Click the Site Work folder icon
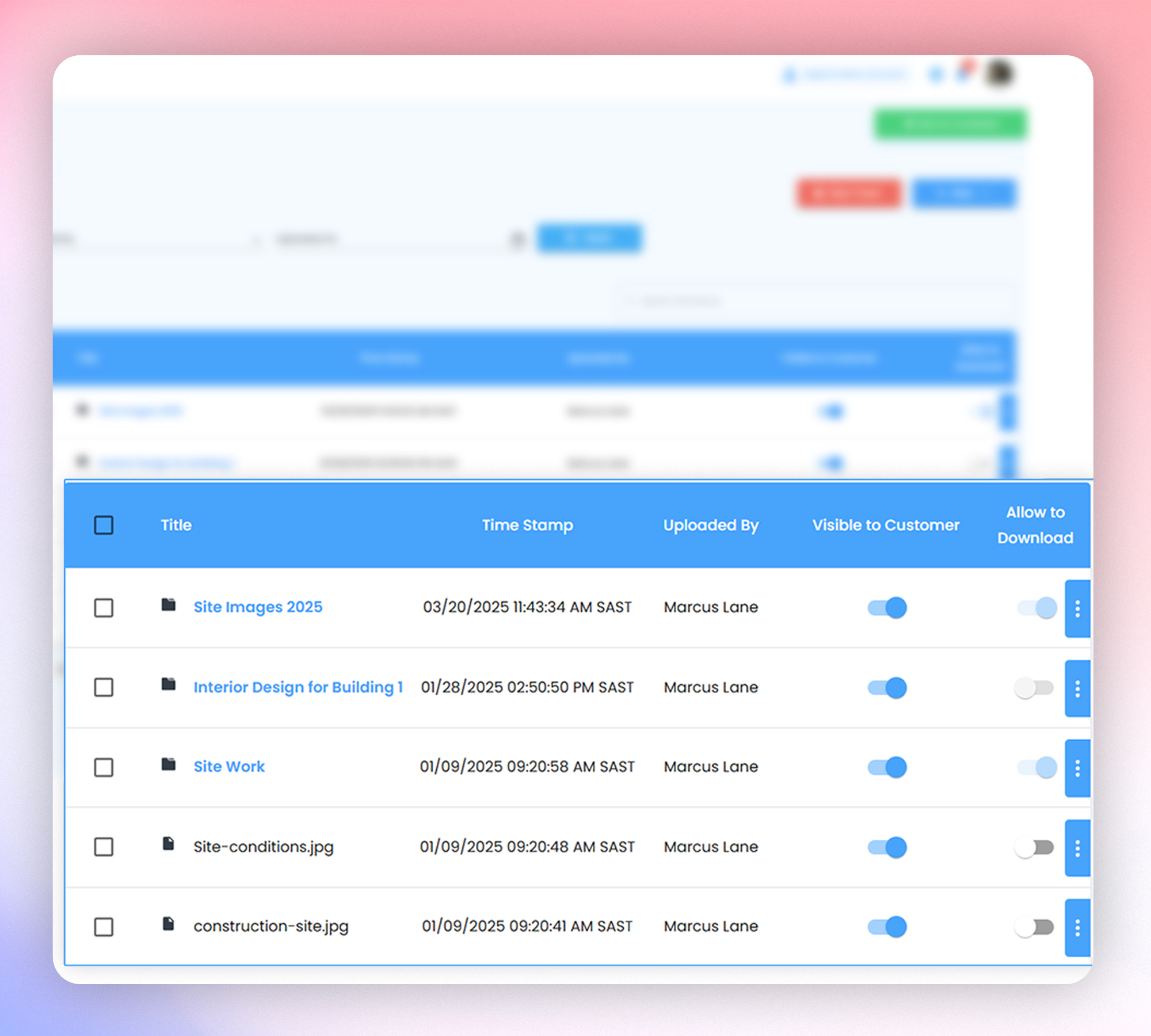 169,764
